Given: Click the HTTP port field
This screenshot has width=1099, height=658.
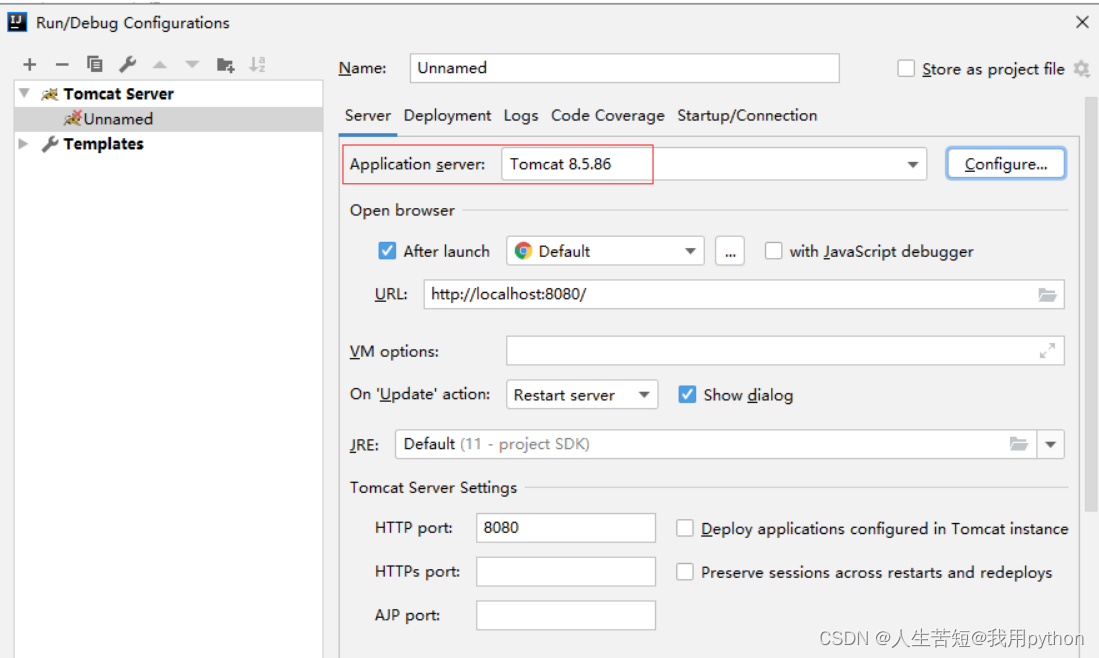Looking at the screenshot, I should tap(566, 528).
